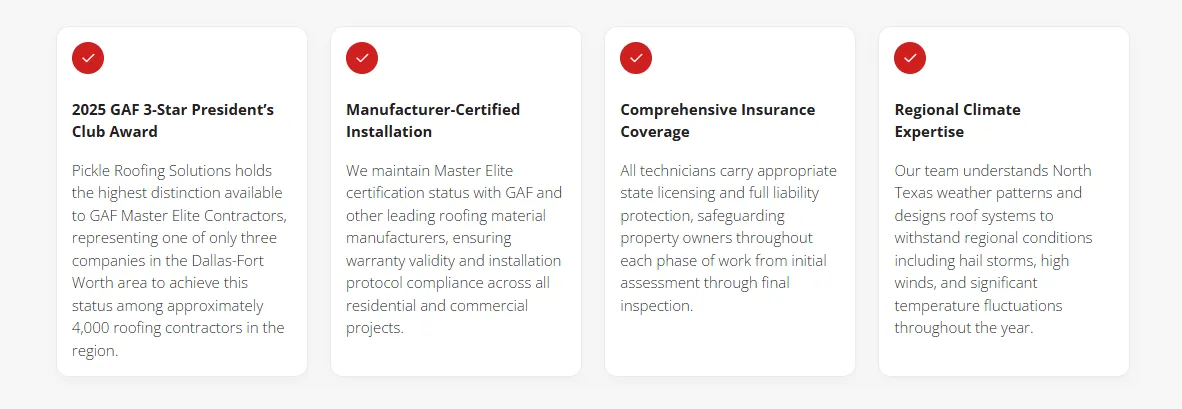The image size is (1182, 409).
Task: Select the Comprehensive Insurance Coverage heading
Action: click(x=718, y=121)
